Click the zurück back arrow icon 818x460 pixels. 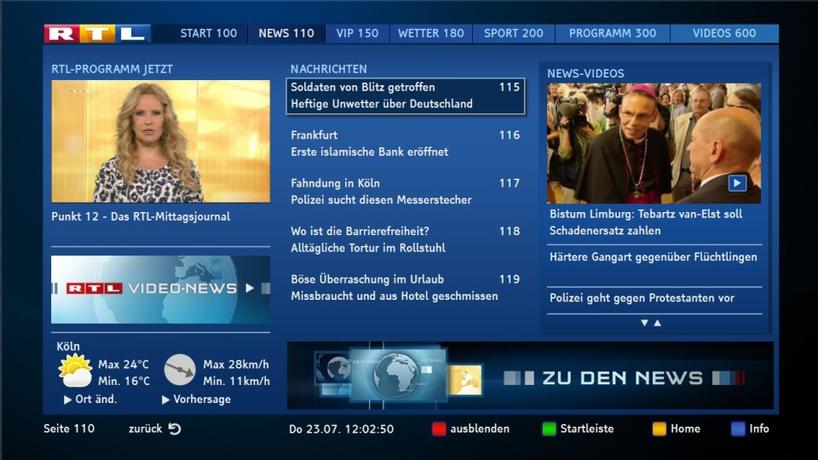pos(175,429)
